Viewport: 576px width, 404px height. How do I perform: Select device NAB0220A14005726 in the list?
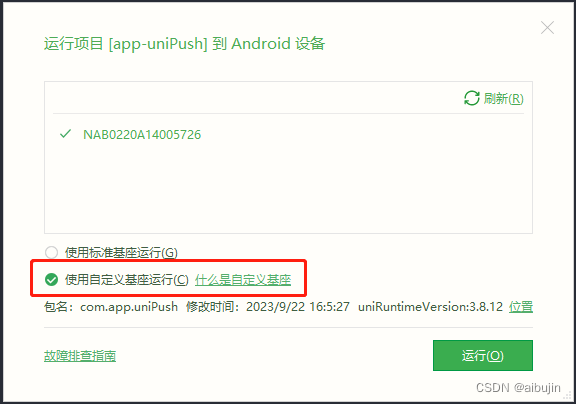click(x=142, y=135)
